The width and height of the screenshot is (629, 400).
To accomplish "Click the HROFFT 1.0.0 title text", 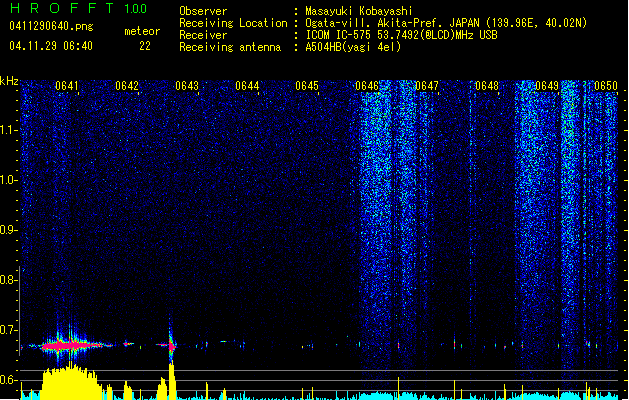I will [x=79, y=8].
